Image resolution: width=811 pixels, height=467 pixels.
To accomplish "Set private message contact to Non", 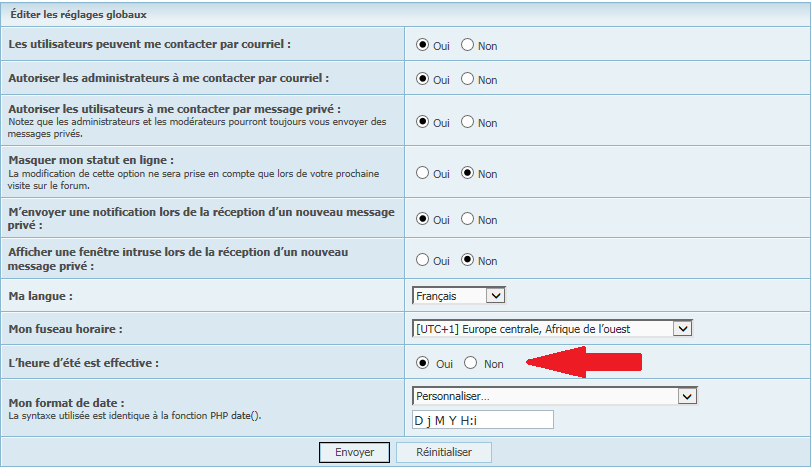I will (x=467, y=122).
